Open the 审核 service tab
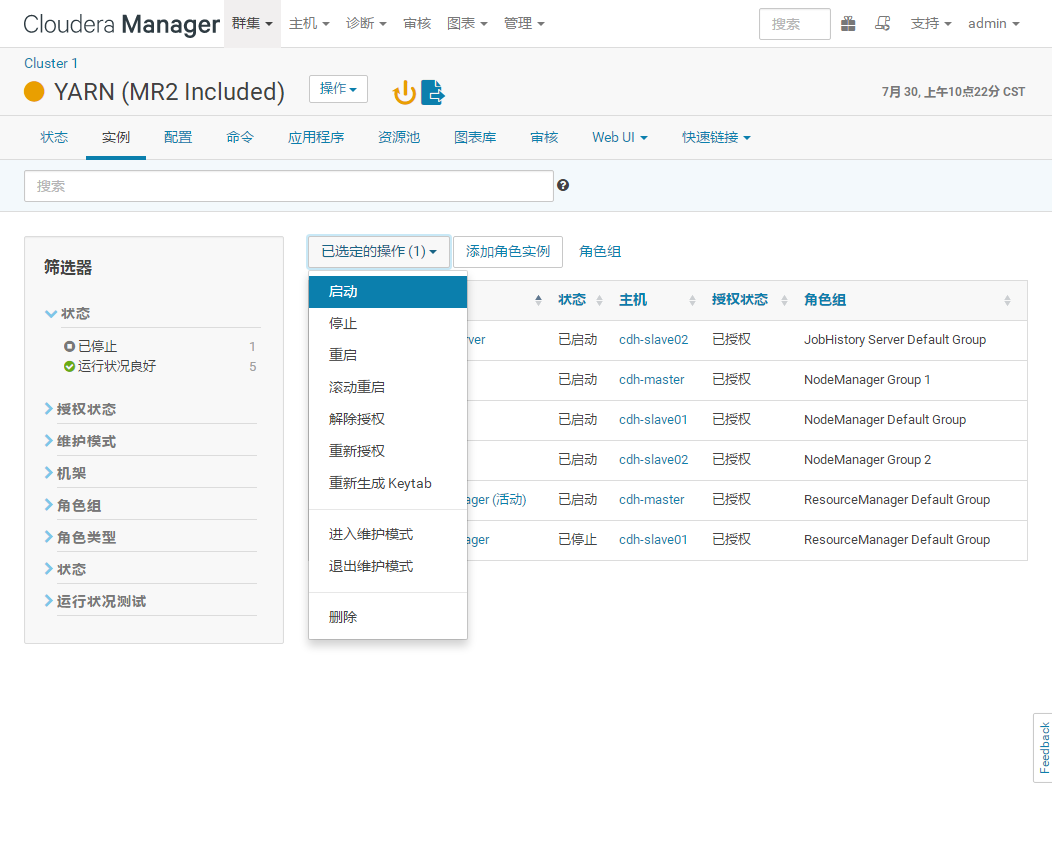Image resolution: width=1052 pixels, height=860 pixels. click(544, 137)
